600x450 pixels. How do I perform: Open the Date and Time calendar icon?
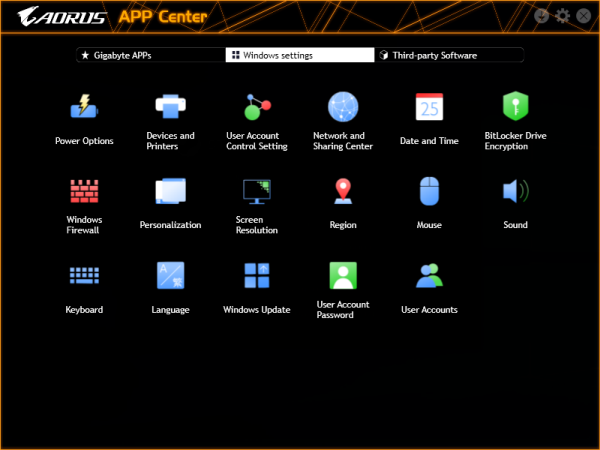click(429, 107)
